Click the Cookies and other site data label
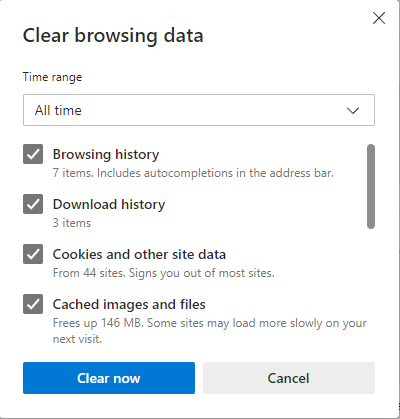400x419 pixels. tap(139, 254)
